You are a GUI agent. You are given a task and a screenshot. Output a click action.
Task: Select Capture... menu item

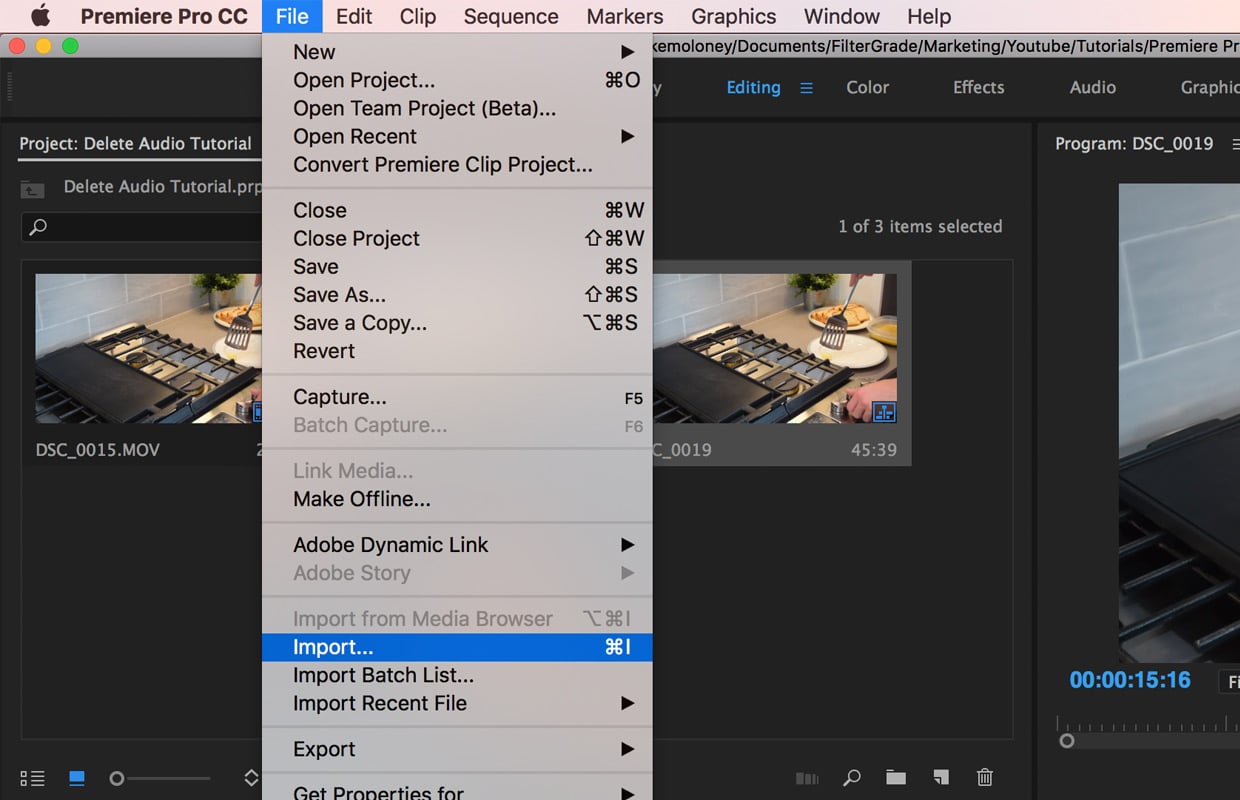457,397
